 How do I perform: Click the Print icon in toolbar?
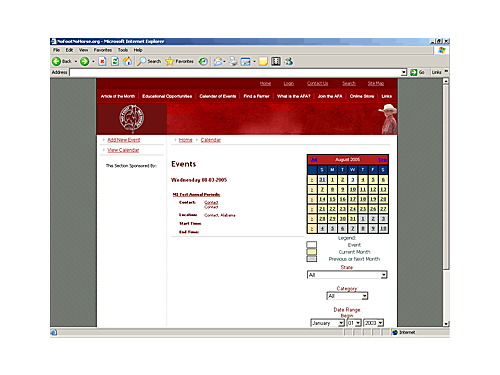click(x=233, y=61)
